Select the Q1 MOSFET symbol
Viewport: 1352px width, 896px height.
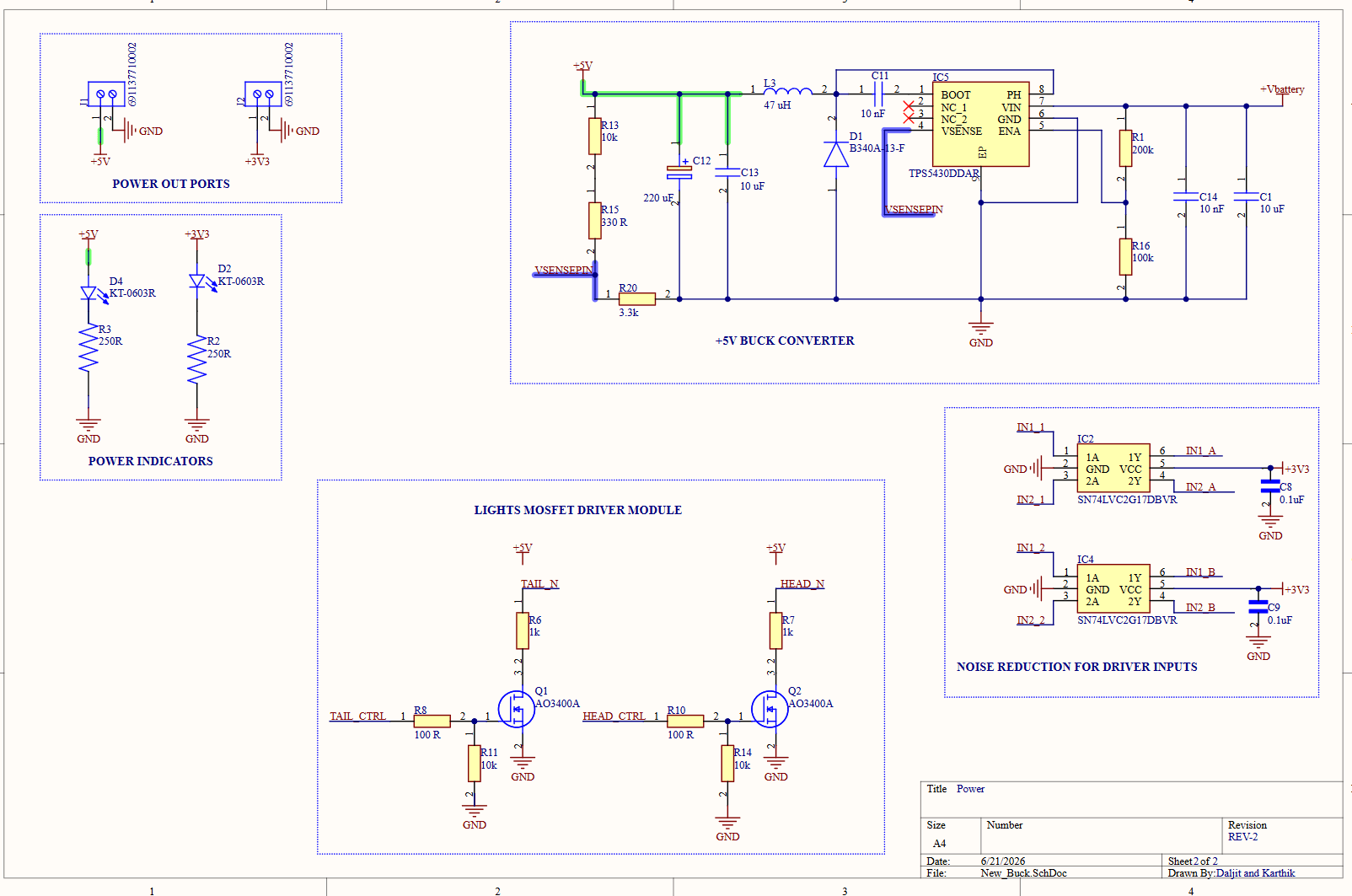(x=516, y=709)
